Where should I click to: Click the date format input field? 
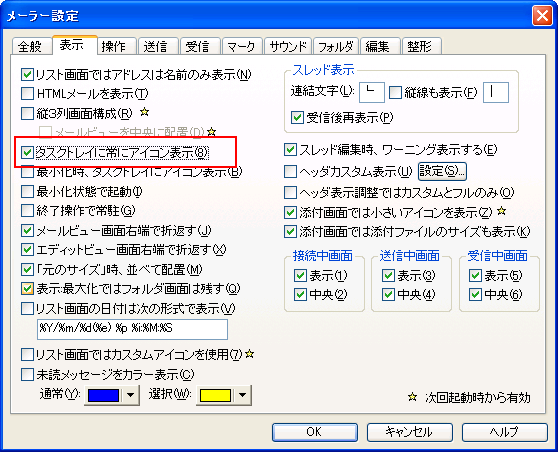(x=132, y=329)
